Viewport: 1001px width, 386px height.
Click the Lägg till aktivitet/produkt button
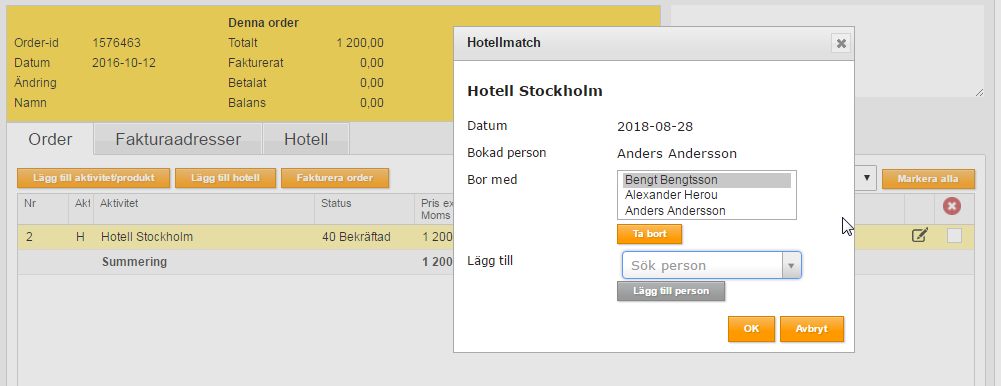coord(94,178)
